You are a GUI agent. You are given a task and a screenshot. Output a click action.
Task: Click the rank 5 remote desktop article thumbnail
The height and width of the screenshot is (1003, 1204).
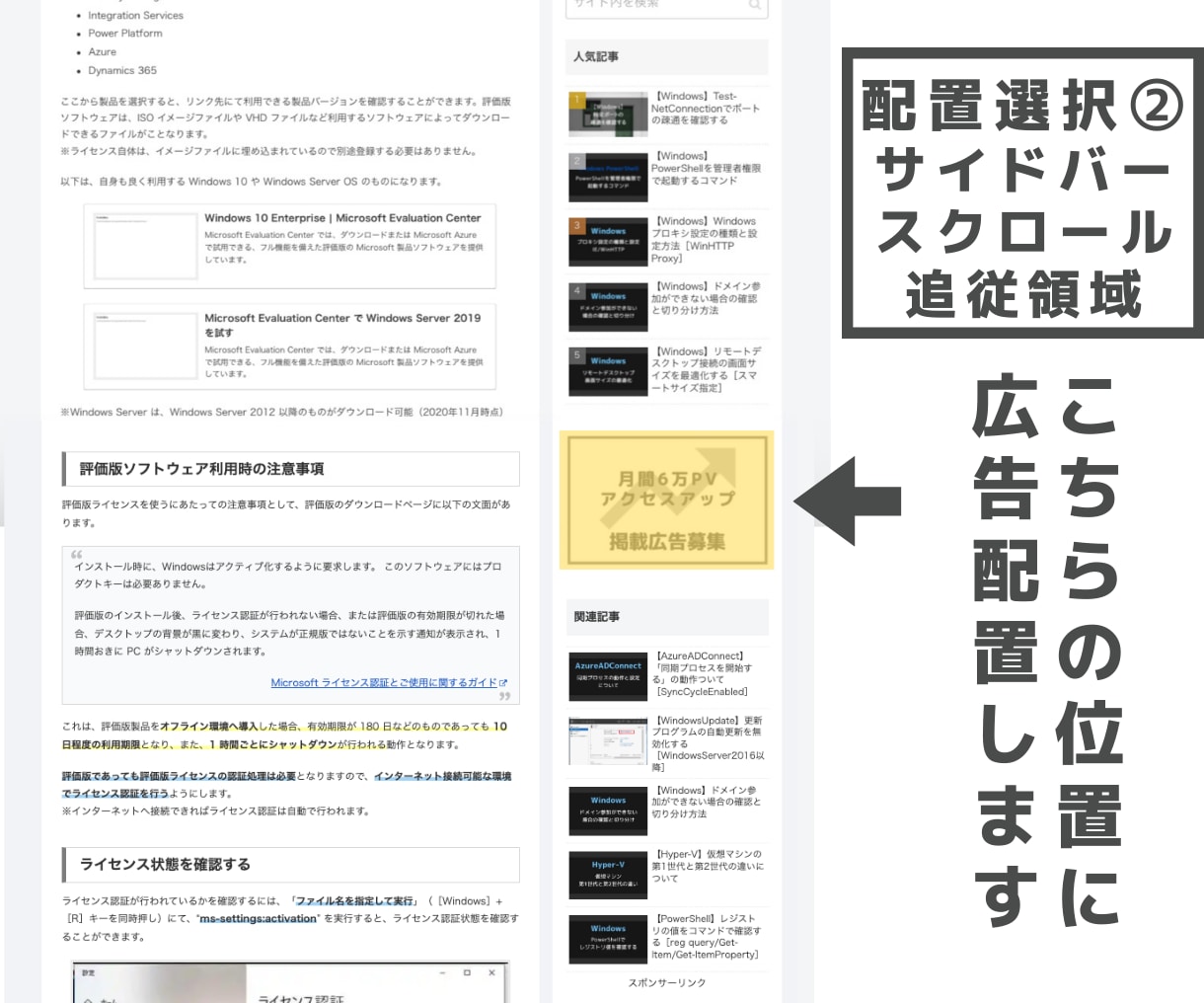pyautogui.click(x=608, y=372)
